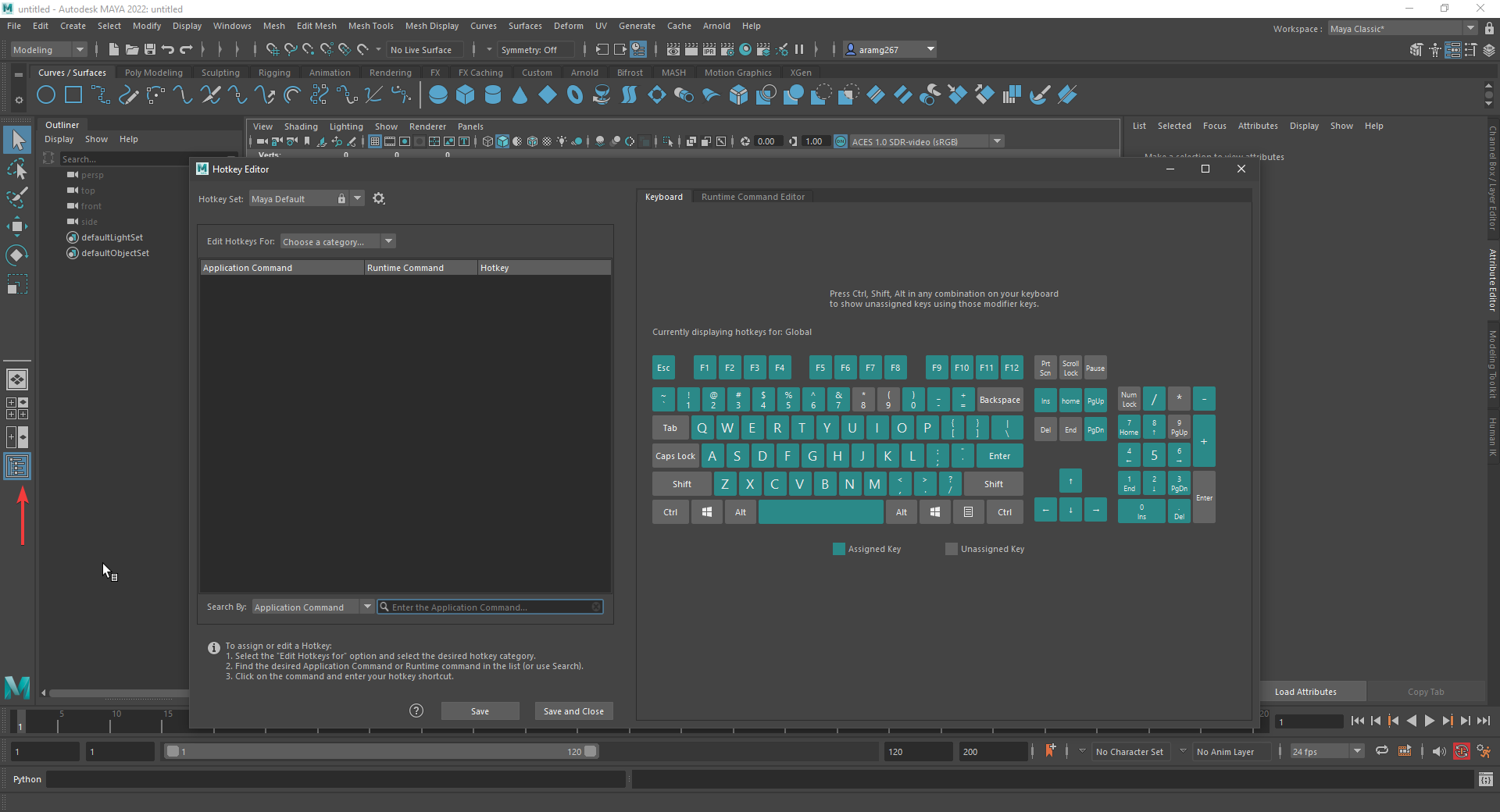The width and height of the screenshot is (1500, 812).
Task: Toggle the viewport Wireframe cube icon
Action: (x=487, y=141)
